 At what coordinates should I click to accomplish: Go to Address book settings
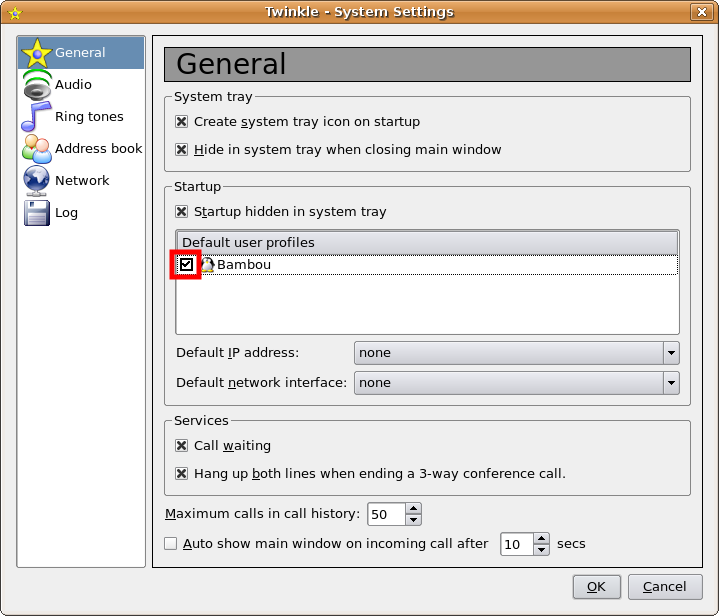[x=99, y=149]
